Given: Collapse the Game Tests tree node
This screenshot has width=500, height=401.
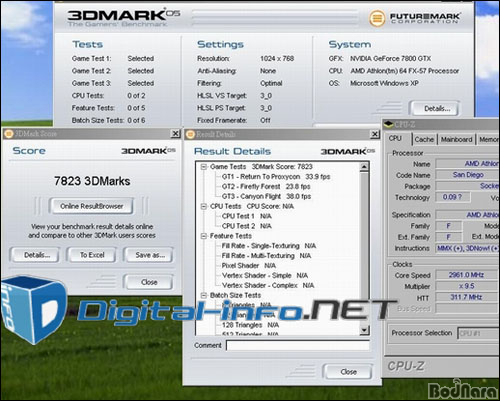Looking at the screenshot, I should point(203,167).
